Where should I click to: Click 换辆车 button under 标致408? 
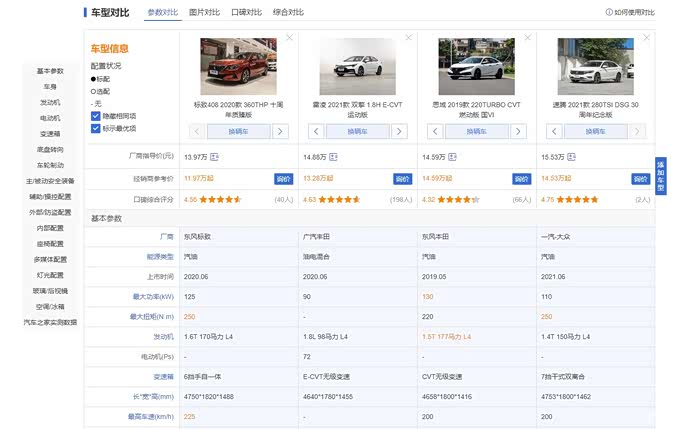click(238, 131)
